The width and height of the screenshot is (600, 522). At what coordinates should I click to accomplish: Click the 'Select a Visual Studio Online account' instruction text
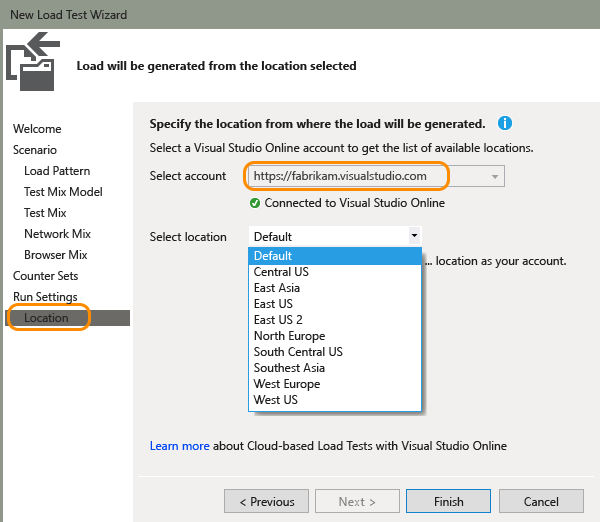(x=341, y=148)
